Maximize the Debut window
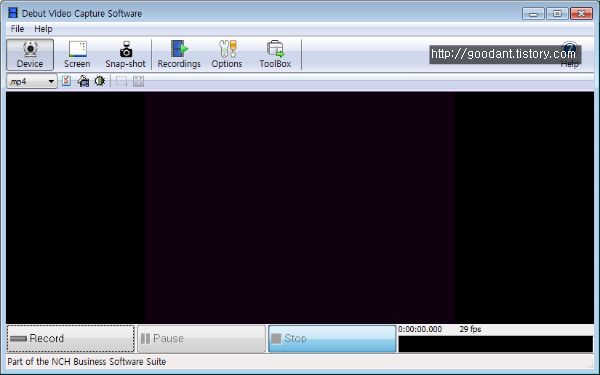 tap(557, 14)
